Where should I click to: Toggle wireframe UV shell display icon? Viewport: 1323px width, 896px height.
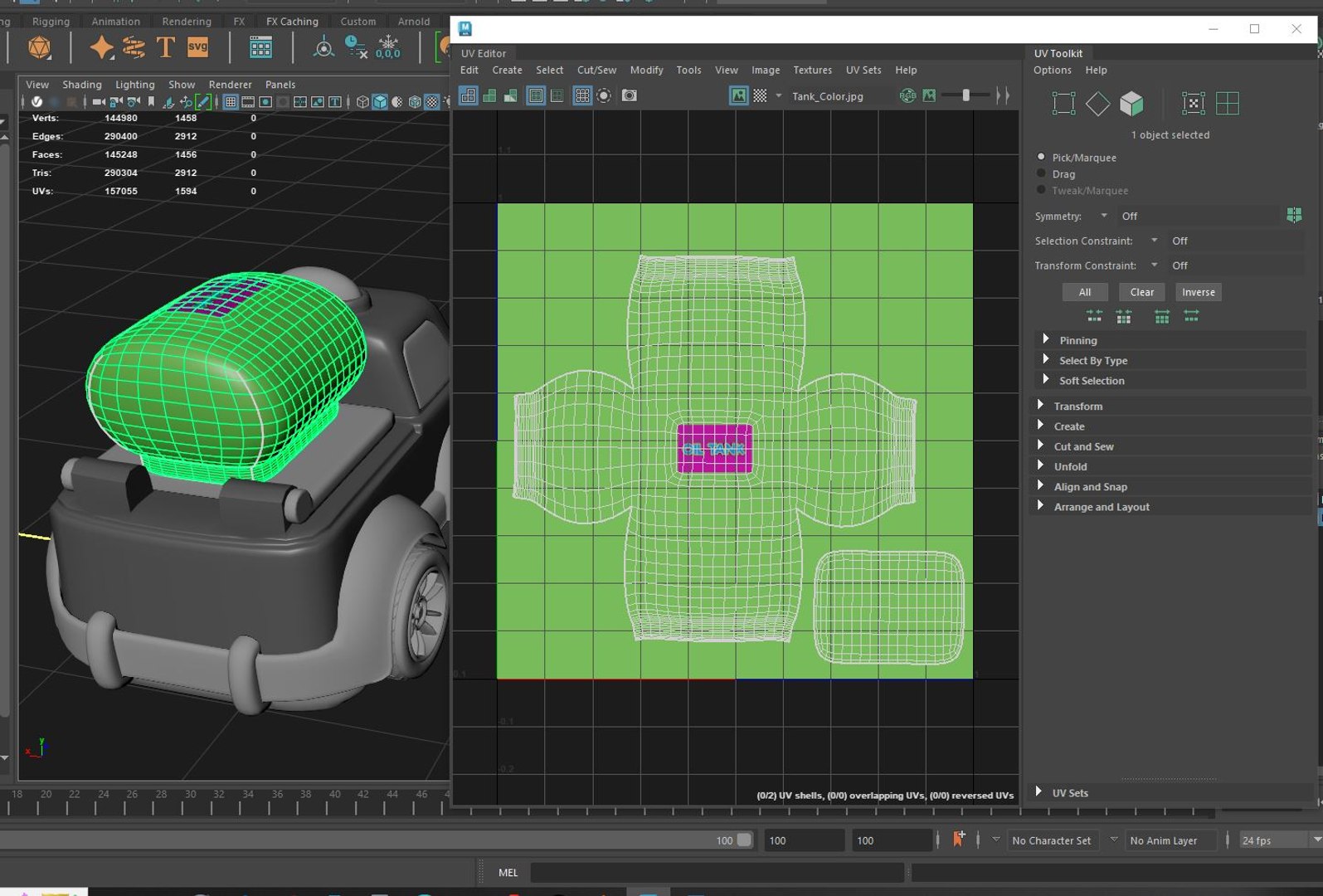pos(469,95)
